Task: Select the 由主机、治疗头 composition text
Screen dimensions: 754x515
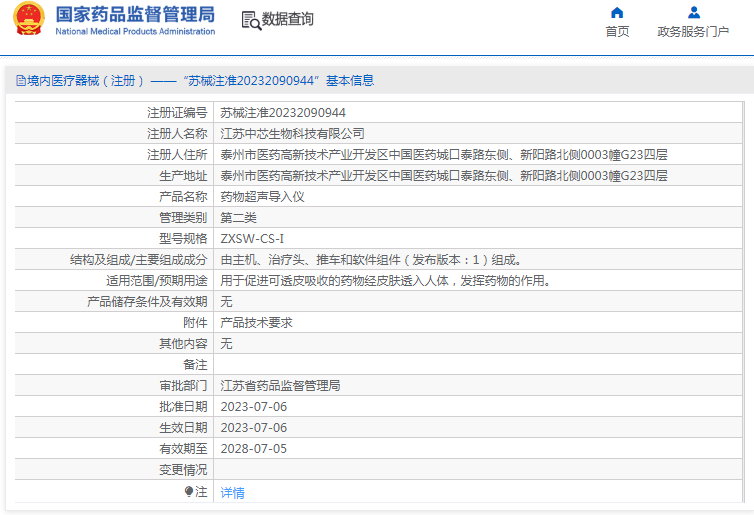Action: pyautogui.click(x=371, y=260)
